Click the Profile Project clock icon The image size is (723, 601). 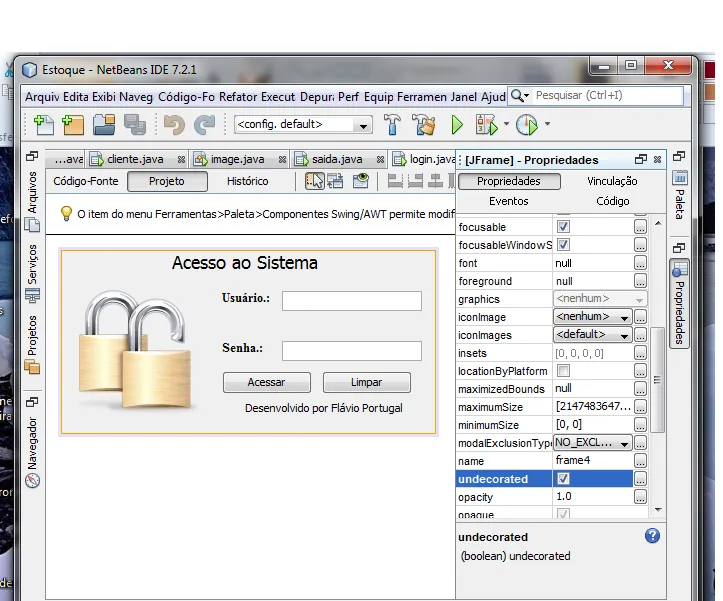527,125
